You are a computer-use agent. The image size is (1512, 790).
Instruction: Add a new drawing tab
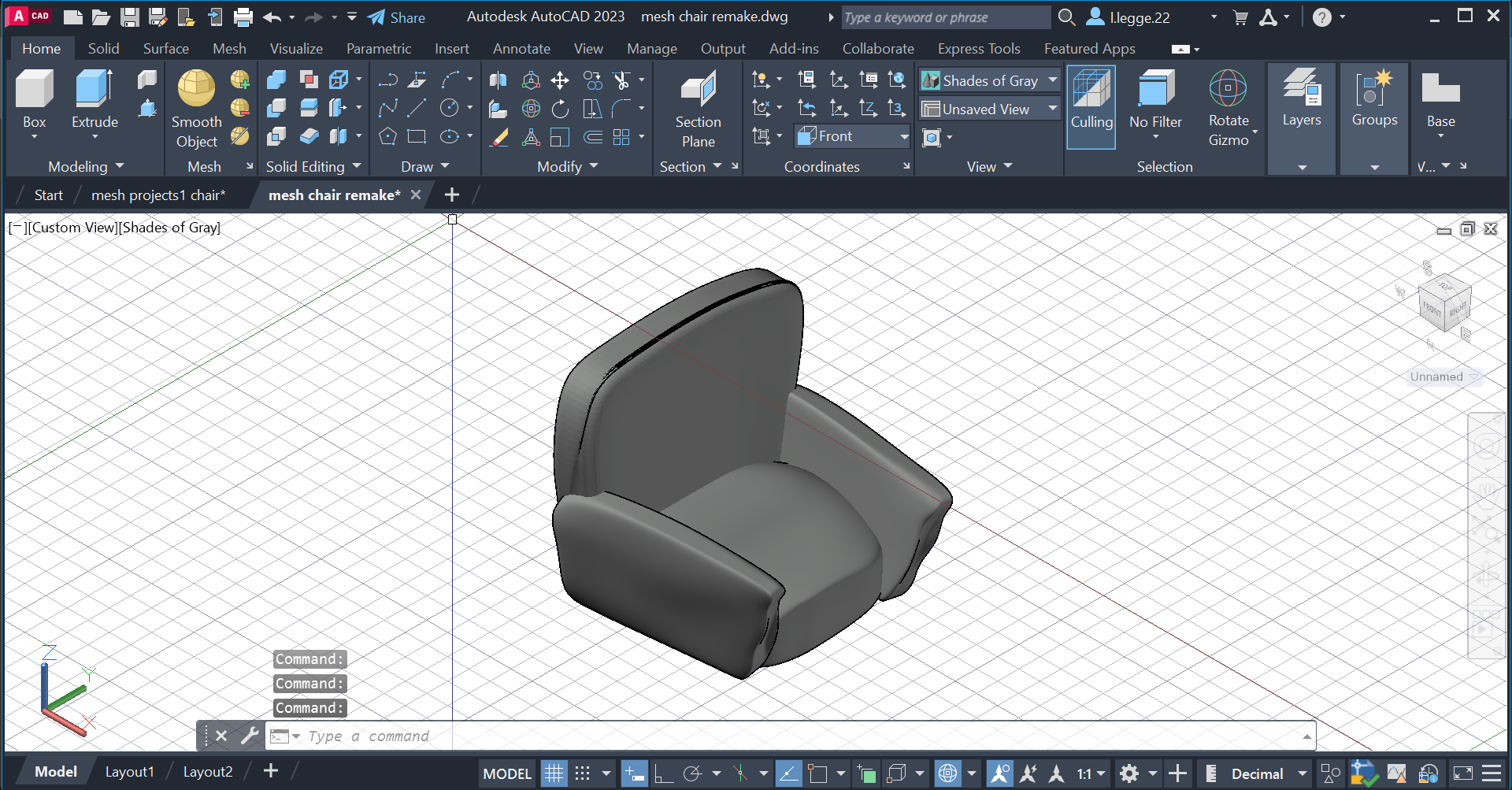[452, 195]
